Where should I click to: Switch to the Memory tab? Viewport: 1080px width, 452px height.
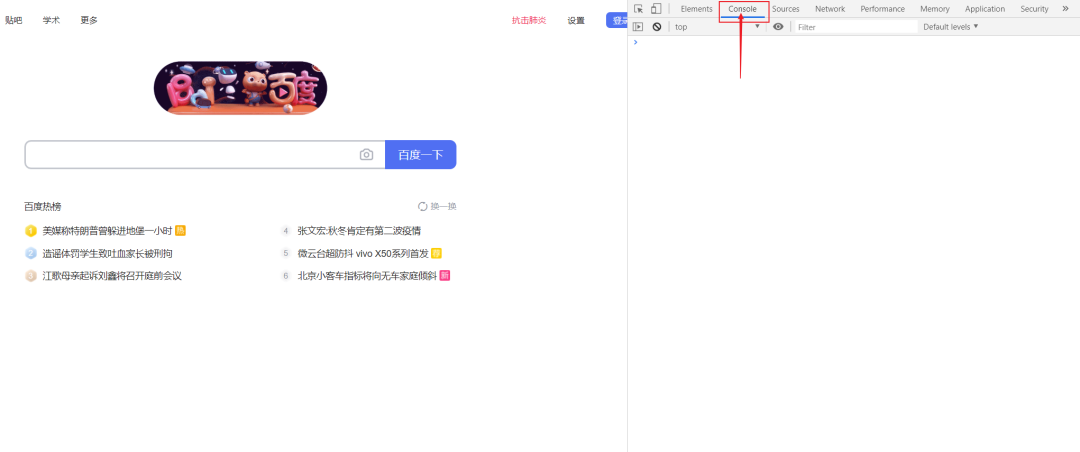tap(935, 9)
